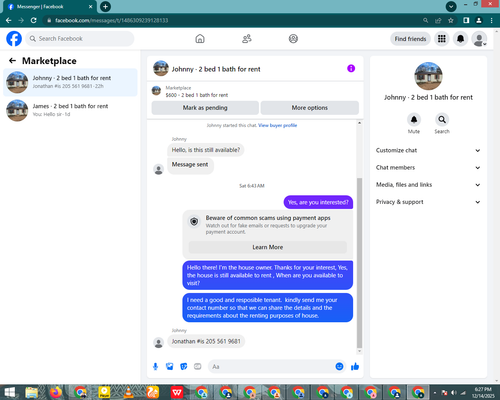Choose a GIF icon
The width and height of the screenshot is (500, 400).
[x=198, y=367]
